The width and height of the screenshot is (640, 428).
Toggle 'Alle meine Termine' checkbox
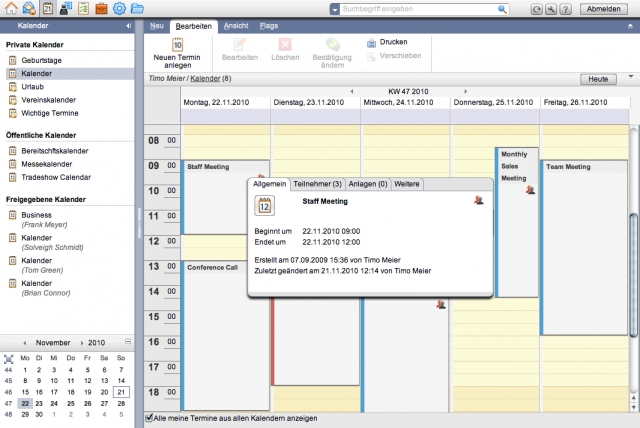click(150, 418)
